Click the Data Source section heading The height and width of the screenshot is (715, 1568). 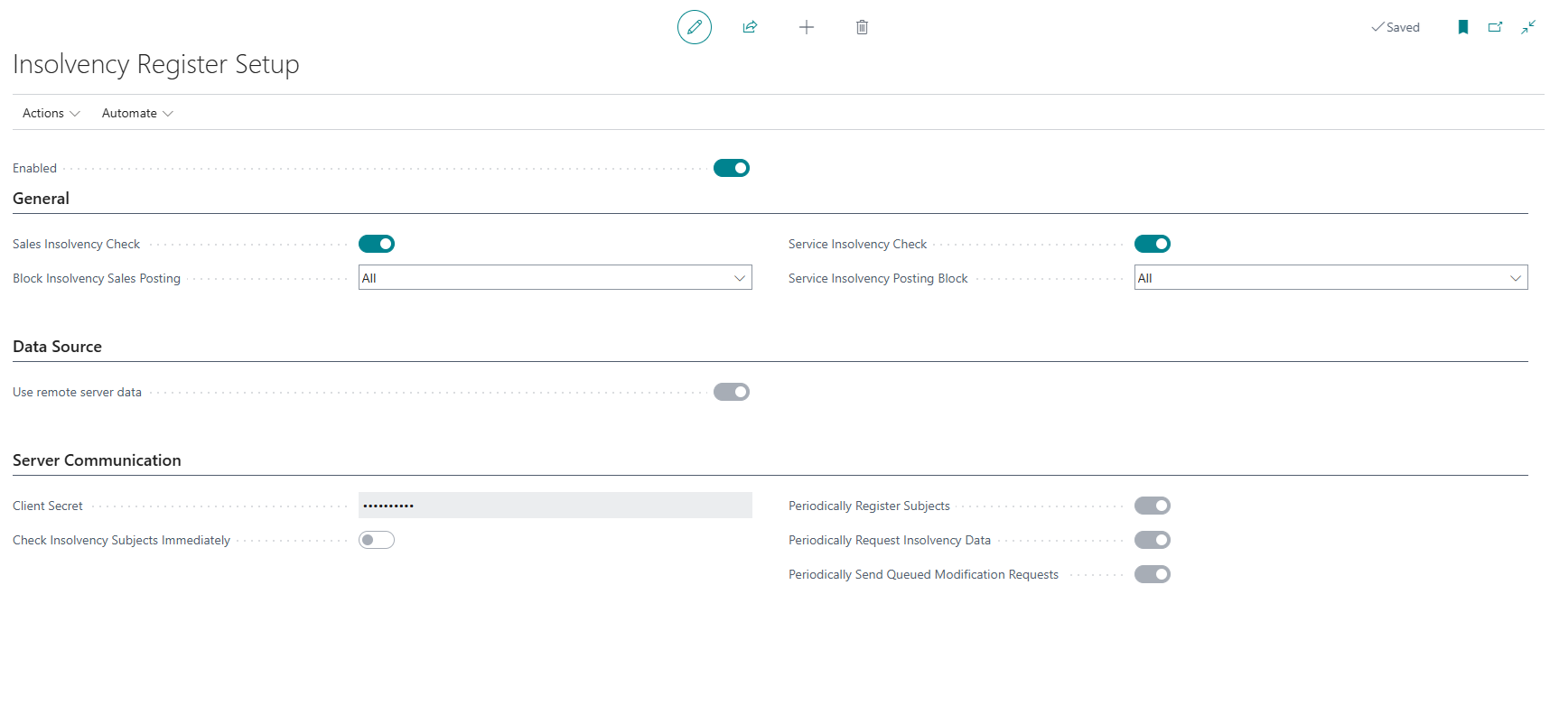pyautogui.click(x=58, y=347)
